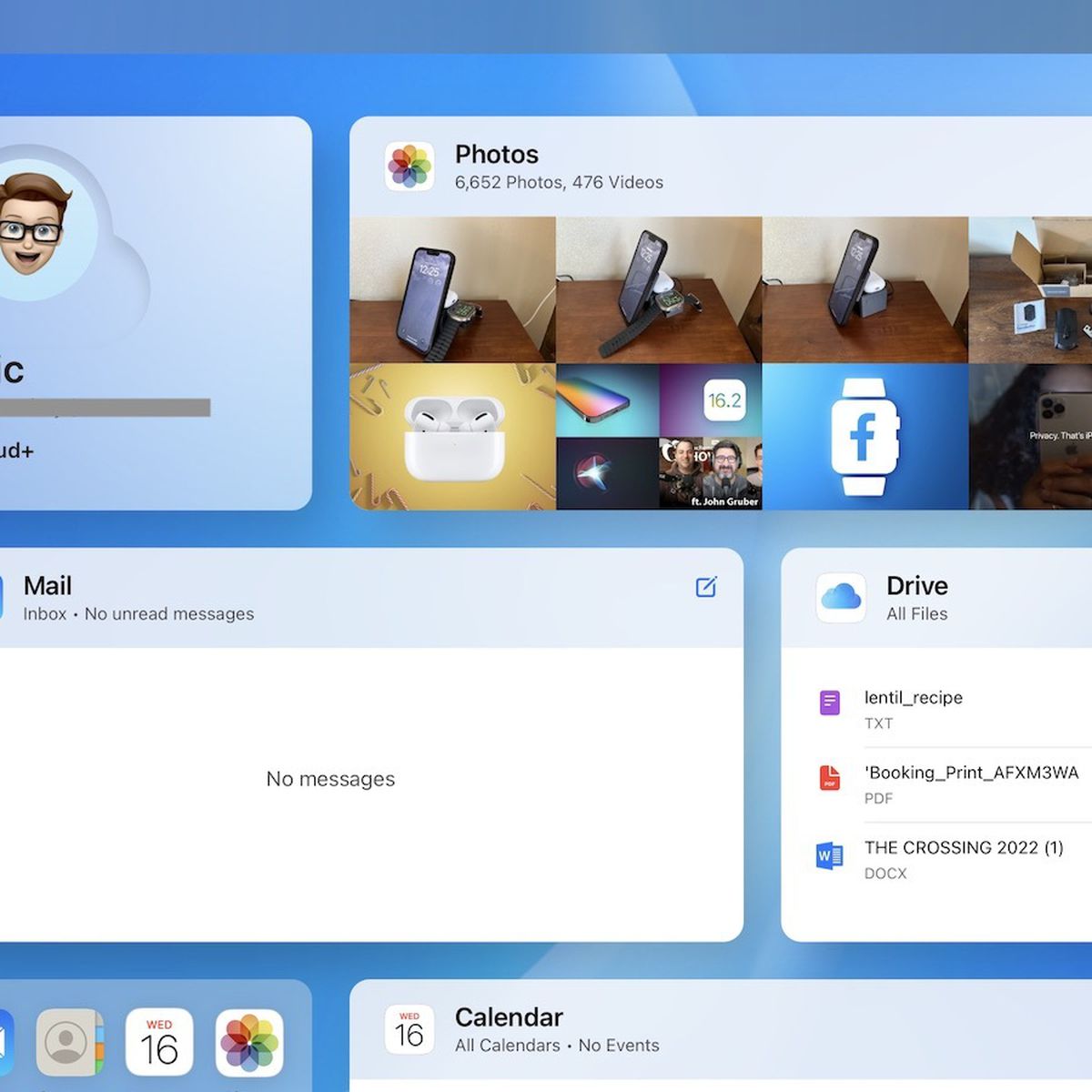Open Calendar app icon in the bottom dock
This screenshot has width=1092, height=1092.
159,1042
